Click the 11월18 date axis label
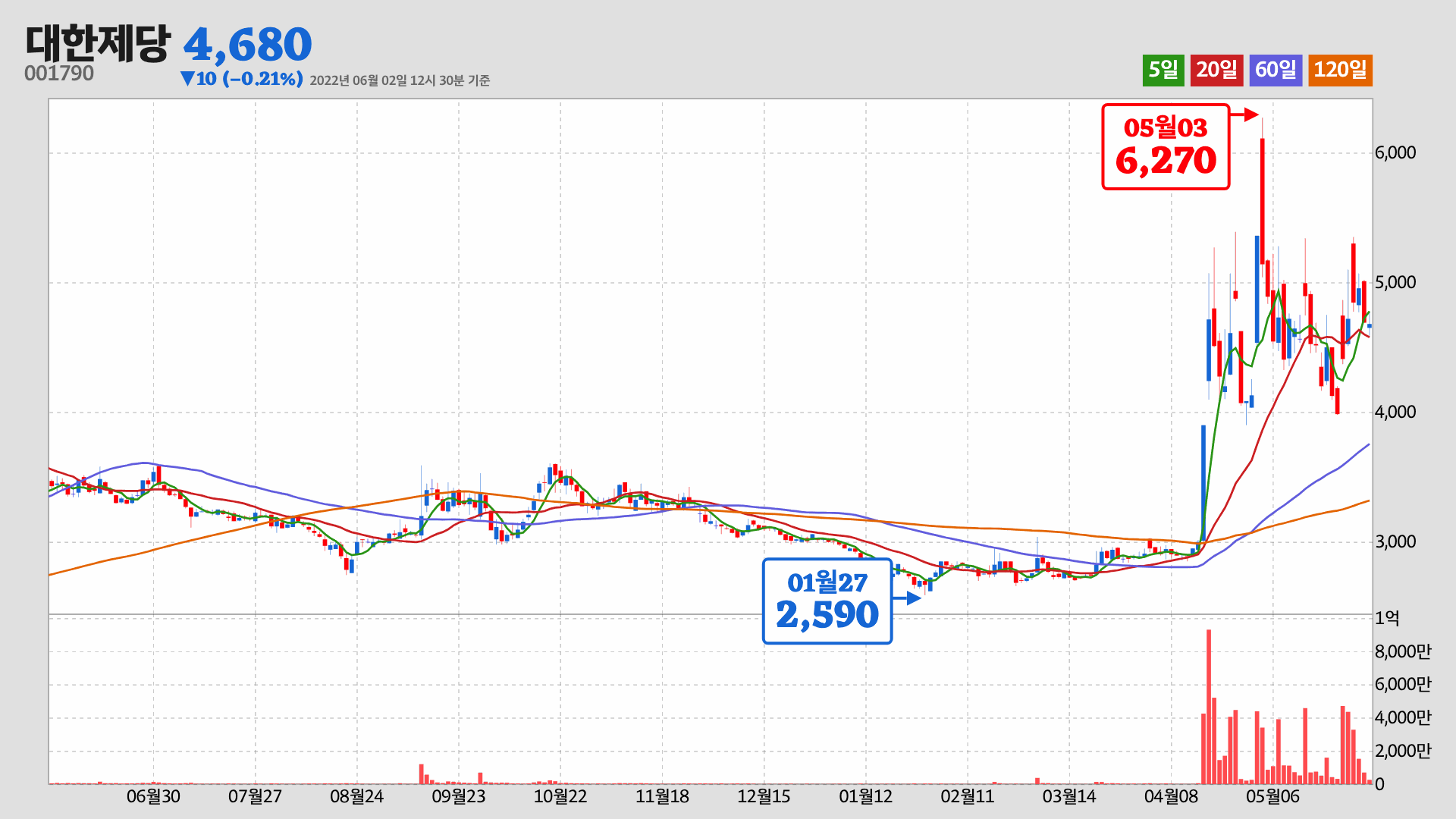 tap(662, 796)
